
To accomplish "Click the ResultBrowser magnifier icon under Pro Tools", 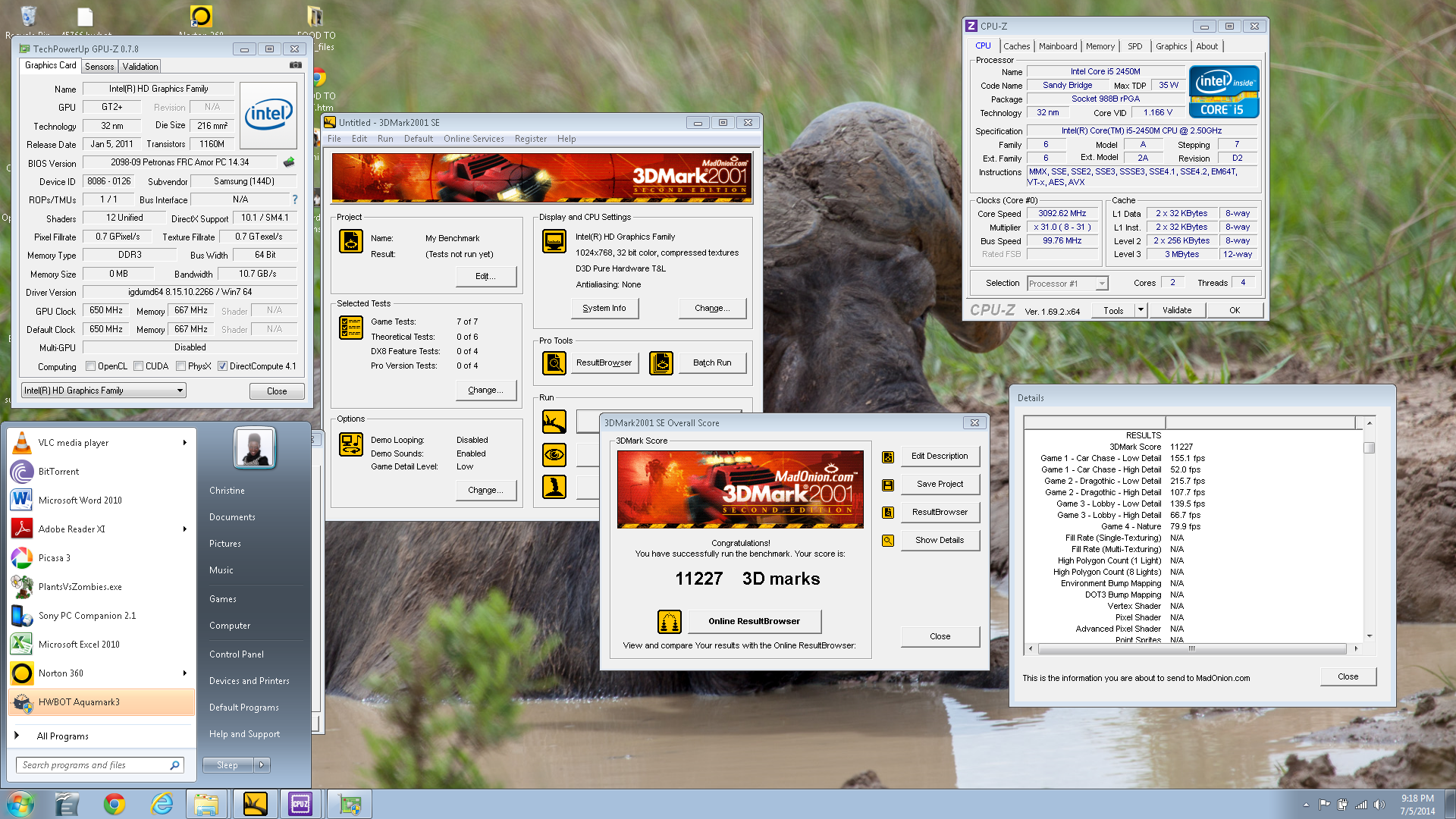I will [554, 363].
